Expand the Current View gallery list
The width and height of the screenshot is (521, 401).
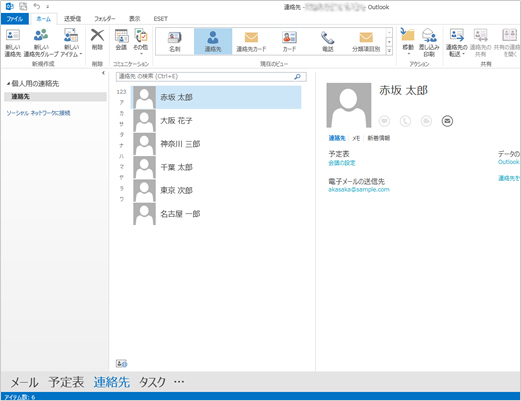tap(389, 51)
